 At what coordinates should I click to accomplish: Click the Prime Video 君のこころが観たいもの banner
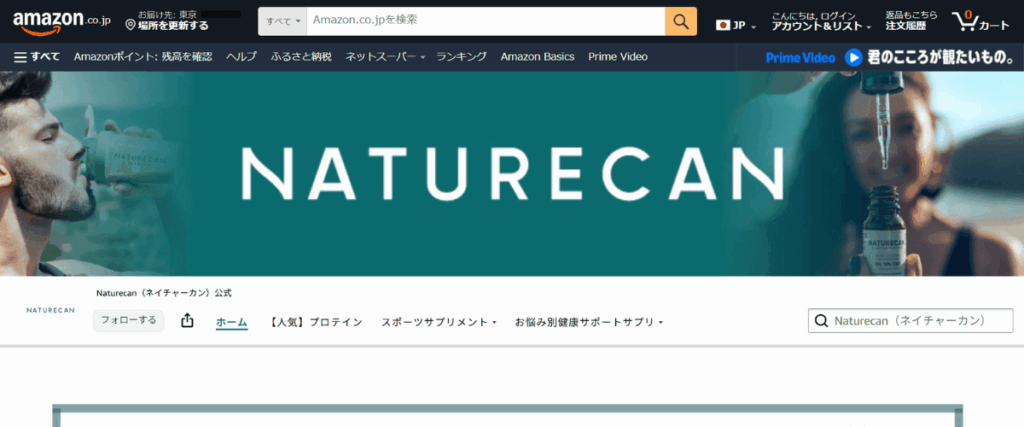880,57
